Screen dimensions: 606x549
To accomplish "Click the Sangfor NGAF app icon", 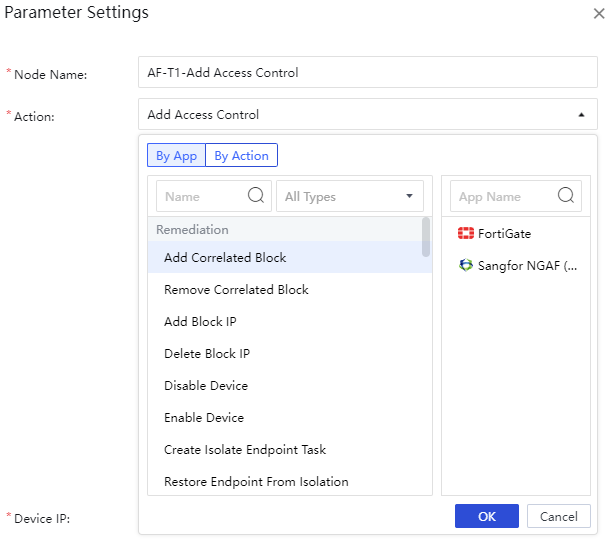I will [x=465, y=266].
